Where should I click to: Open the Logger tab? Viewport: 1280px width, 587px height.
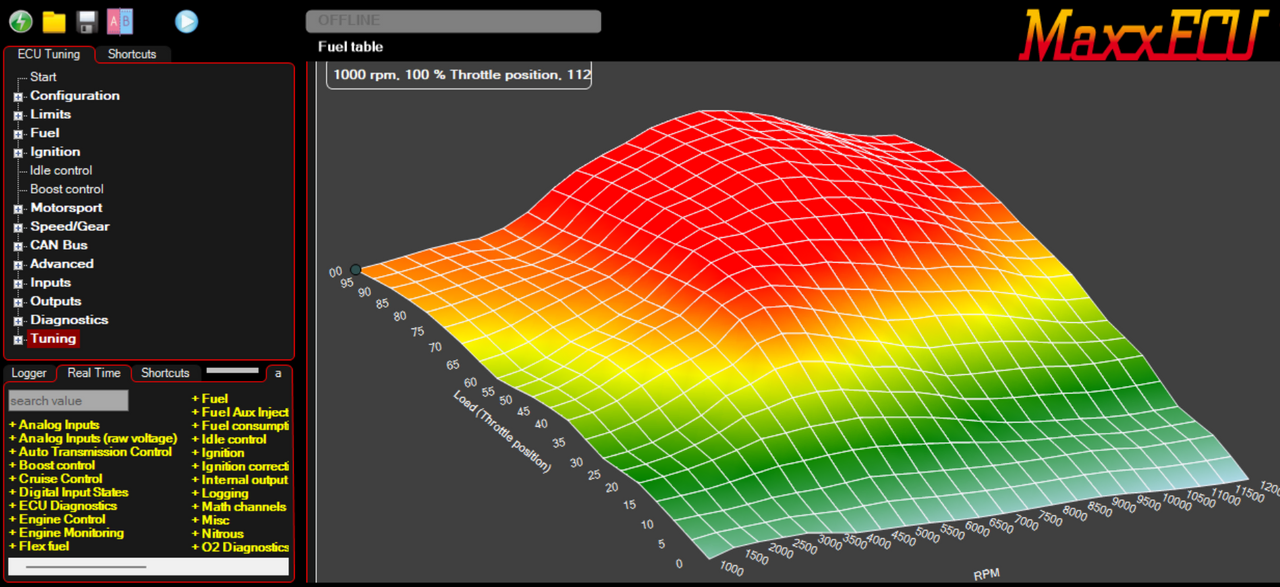29,373
